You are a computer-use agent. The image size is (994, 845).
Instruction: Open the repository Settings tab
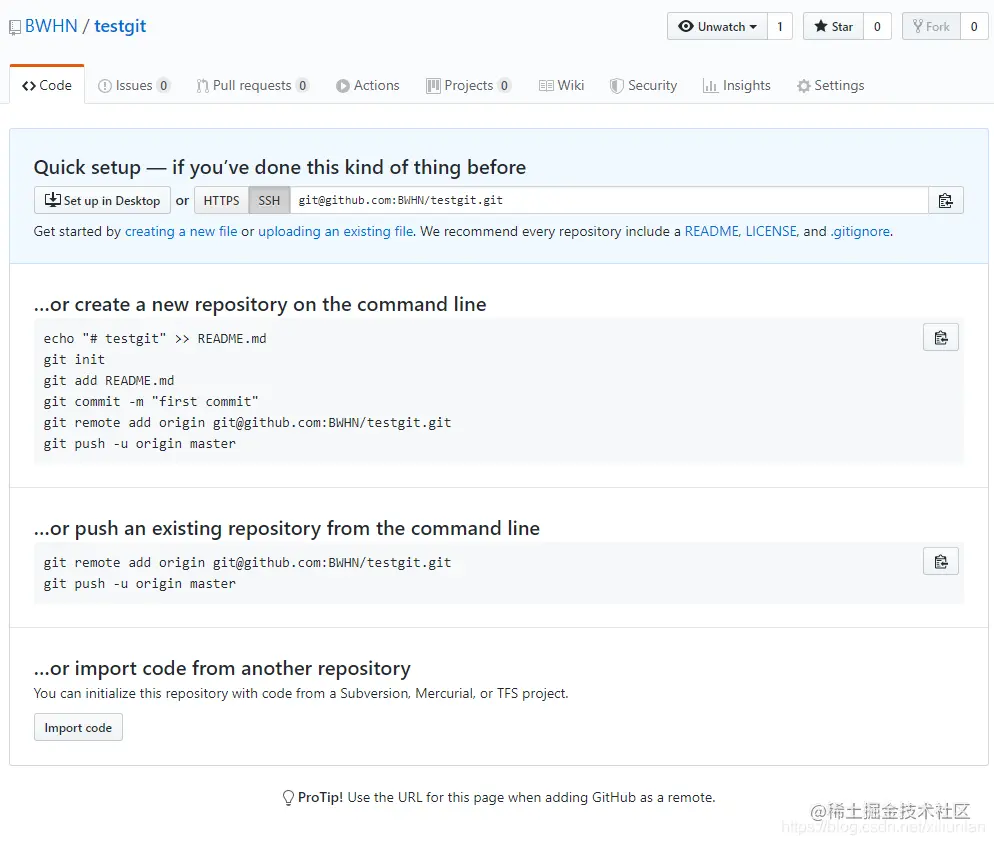pyautogui.click(x=830, y=86)
